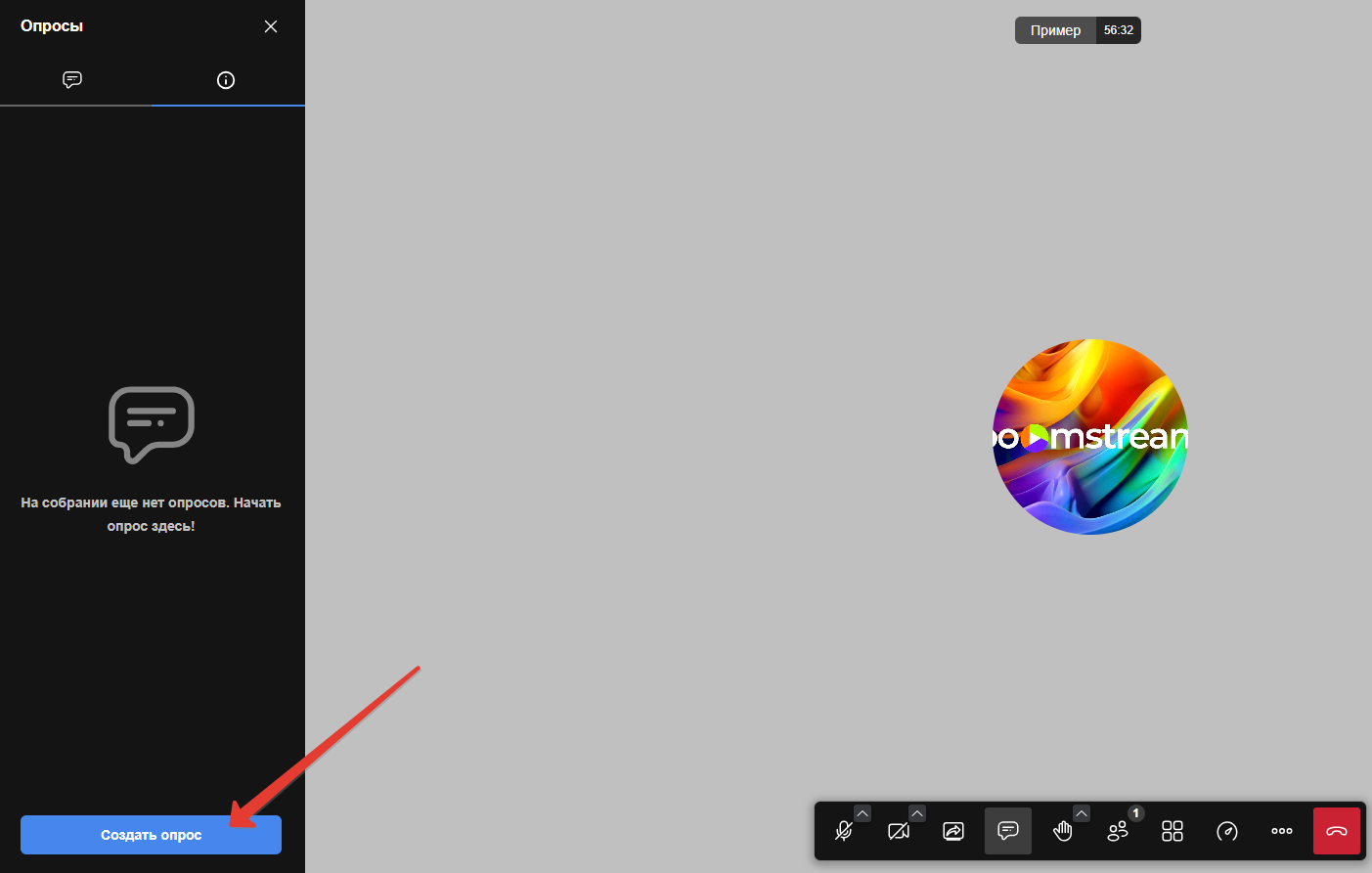
Task: Unmute the microphone in the toolbar
Action: 844,831
